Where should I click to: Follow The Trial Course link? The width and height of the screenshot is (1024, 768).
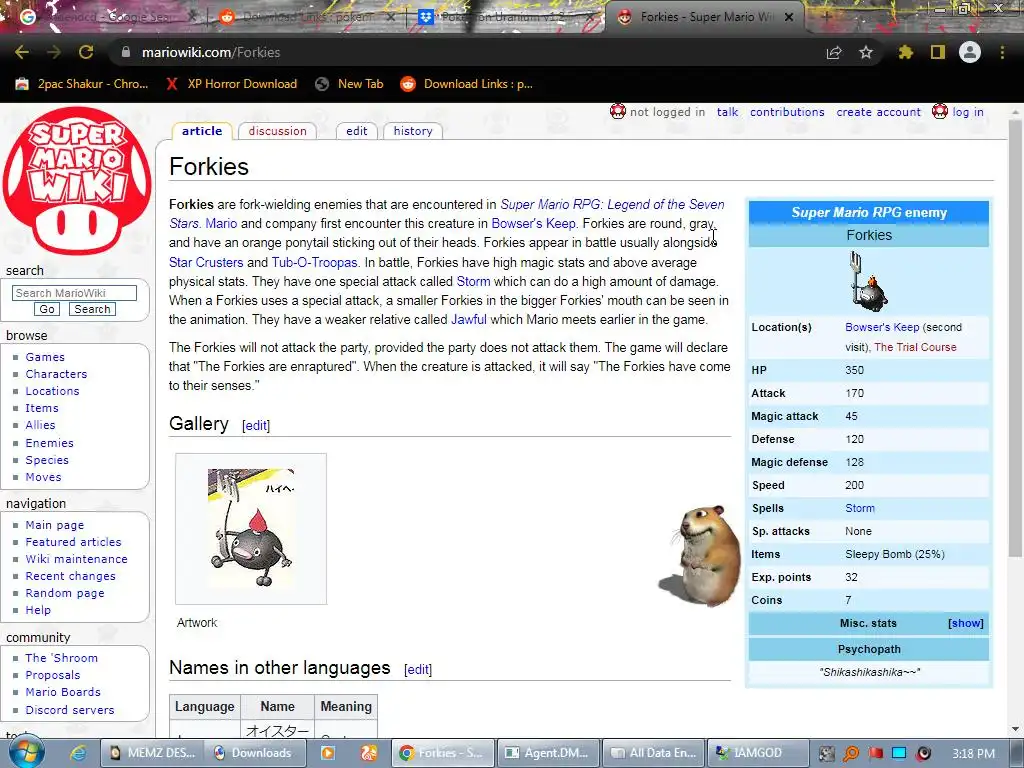coord(915,347)
